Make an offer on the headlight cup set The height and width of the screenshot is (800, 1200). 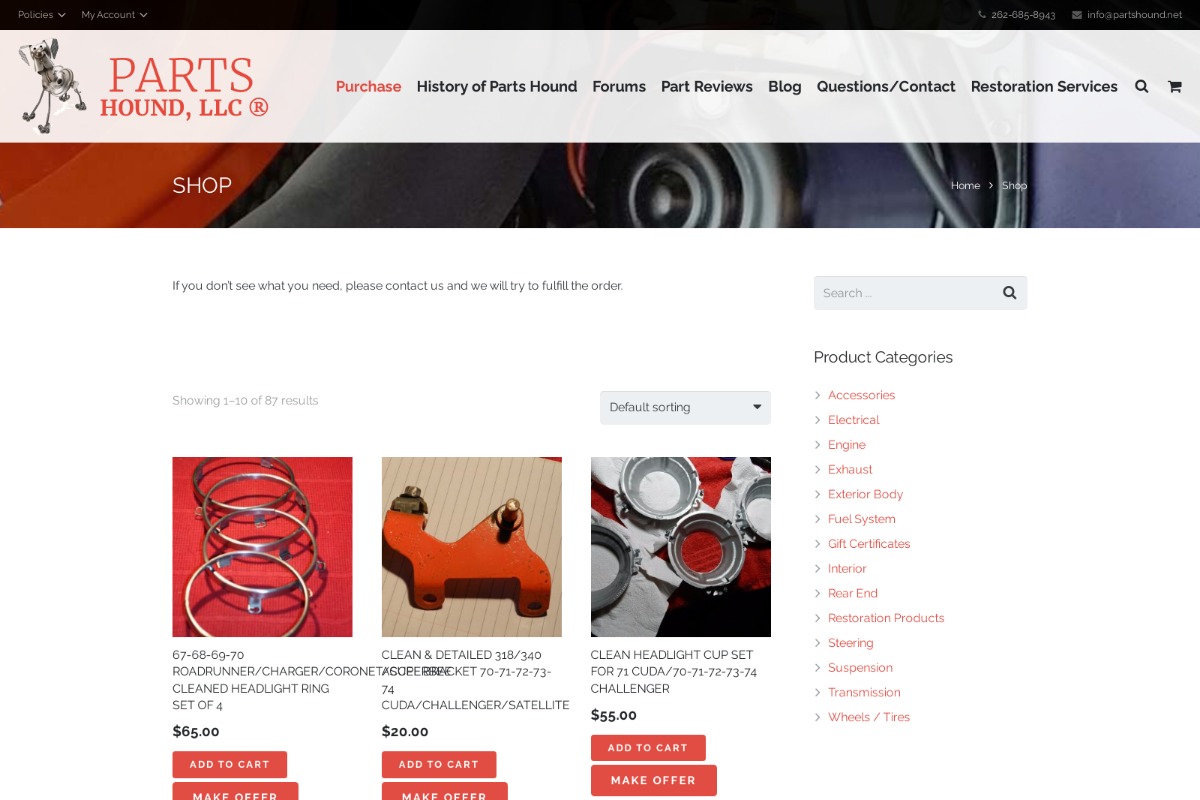click(x=654, y=780)
